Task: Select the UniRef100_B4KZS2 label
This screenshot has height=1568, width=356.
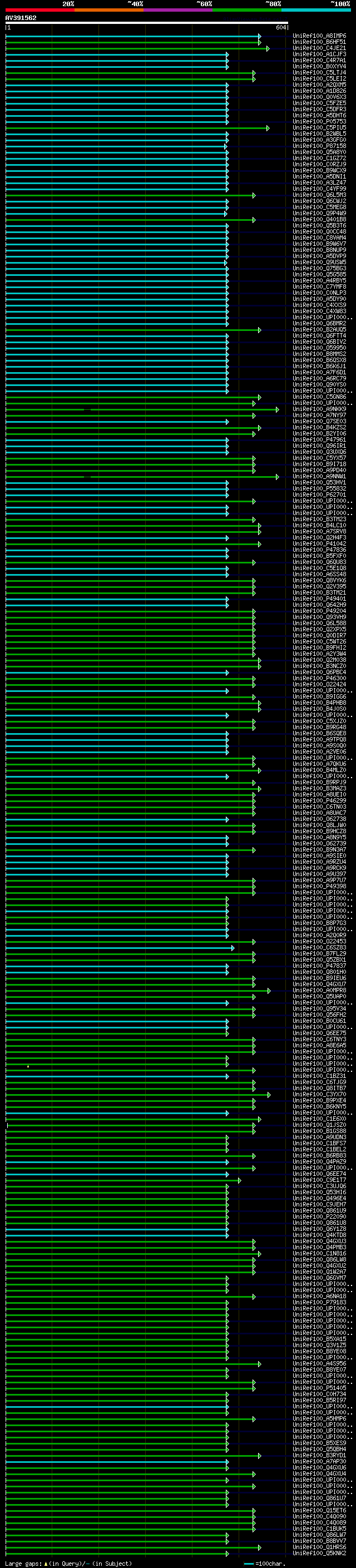Action: pyautogui.click(x=319, y=427)
